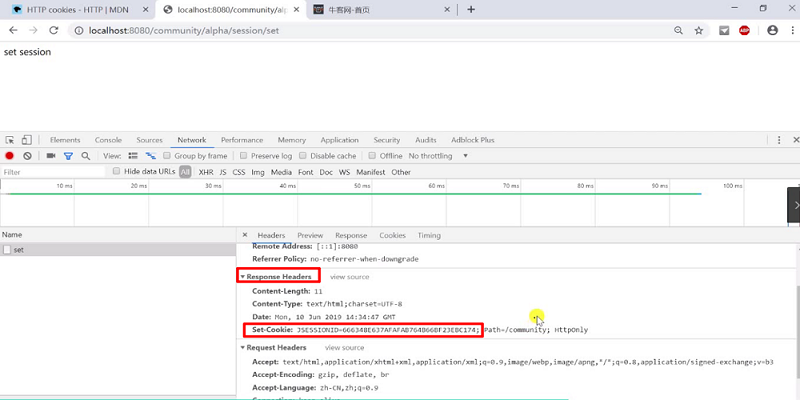Reload the page with the refresh icon

coord(54,31)
